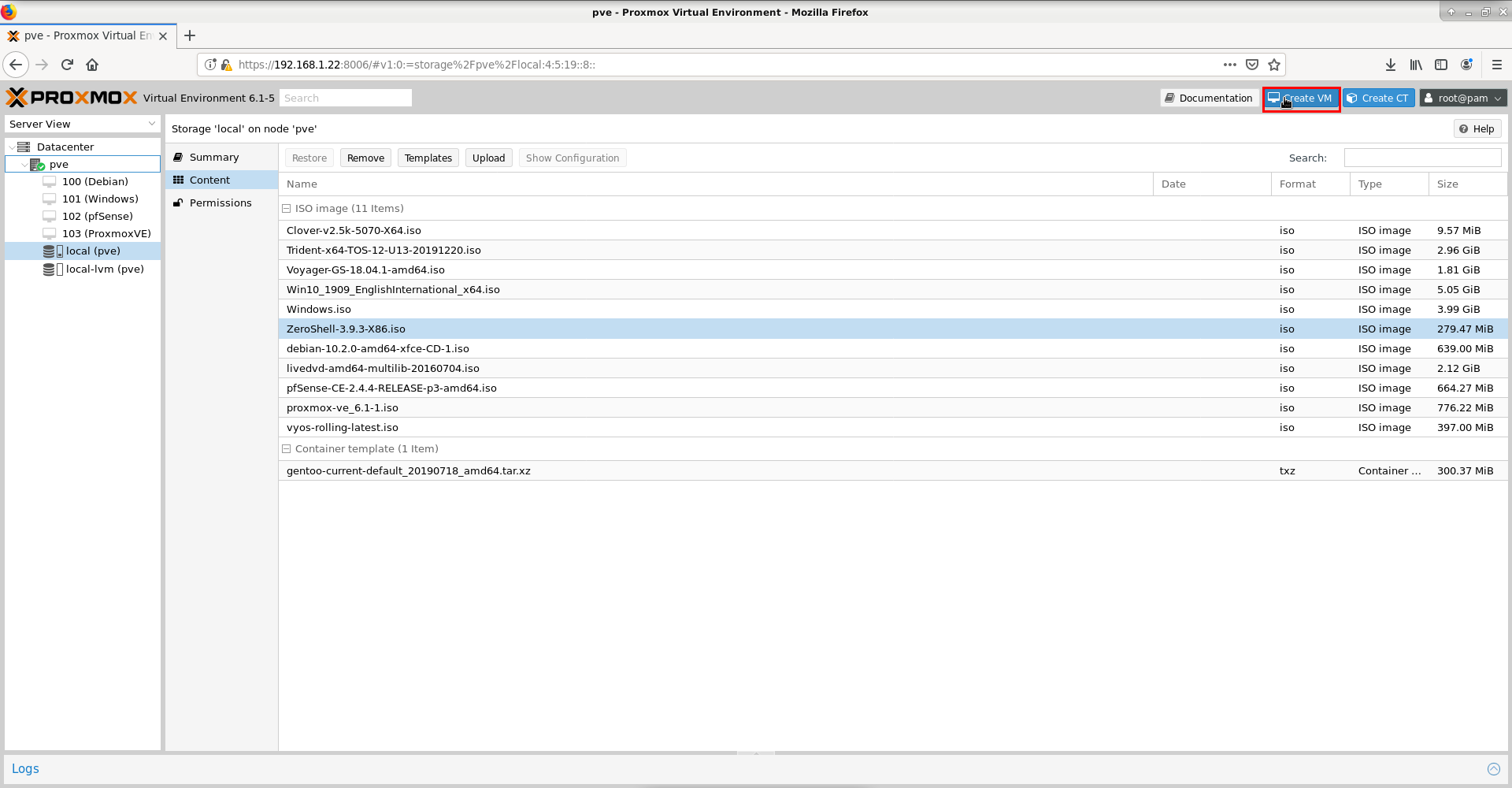Click the Templates button
The height and width of the screenshot is (788, 1512).
point(428,158)
